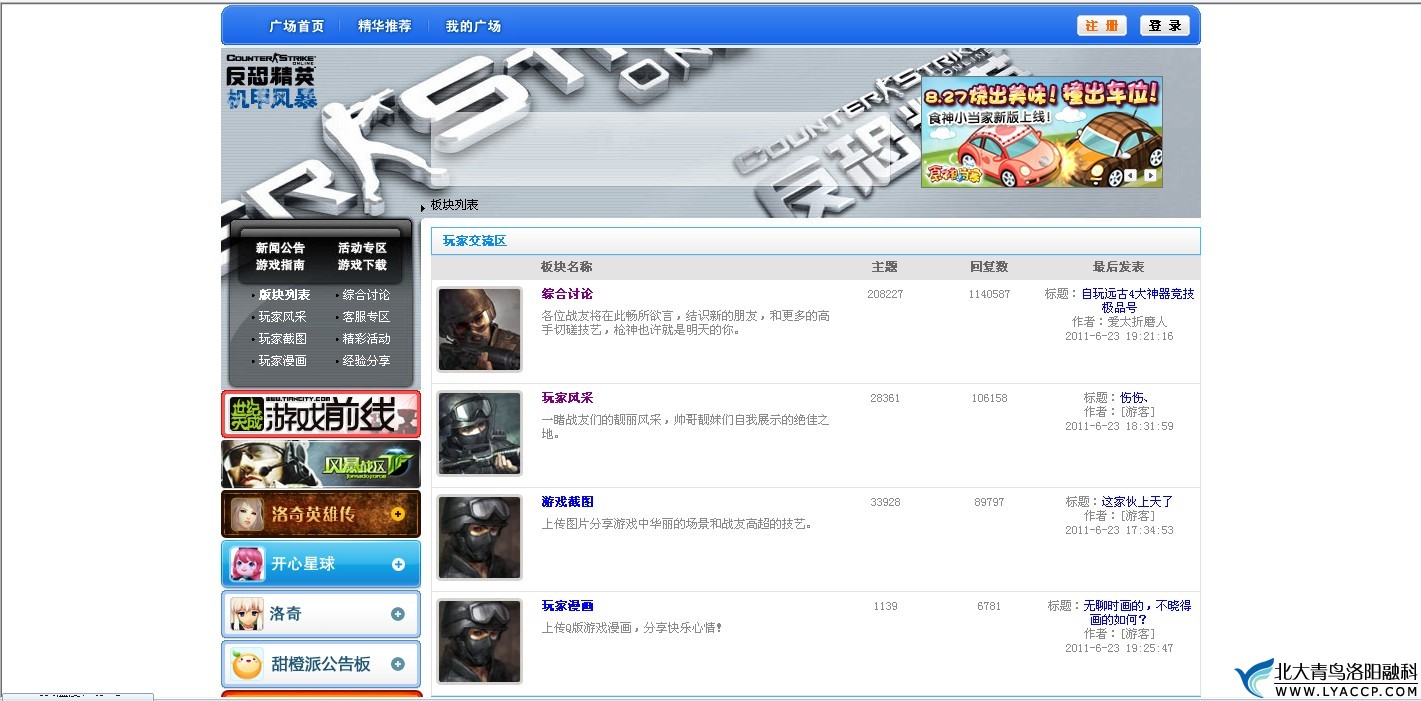The image size is (1421, 701).
Task: Open the 玩家漫画 board title link
Action: pos(567,606)
